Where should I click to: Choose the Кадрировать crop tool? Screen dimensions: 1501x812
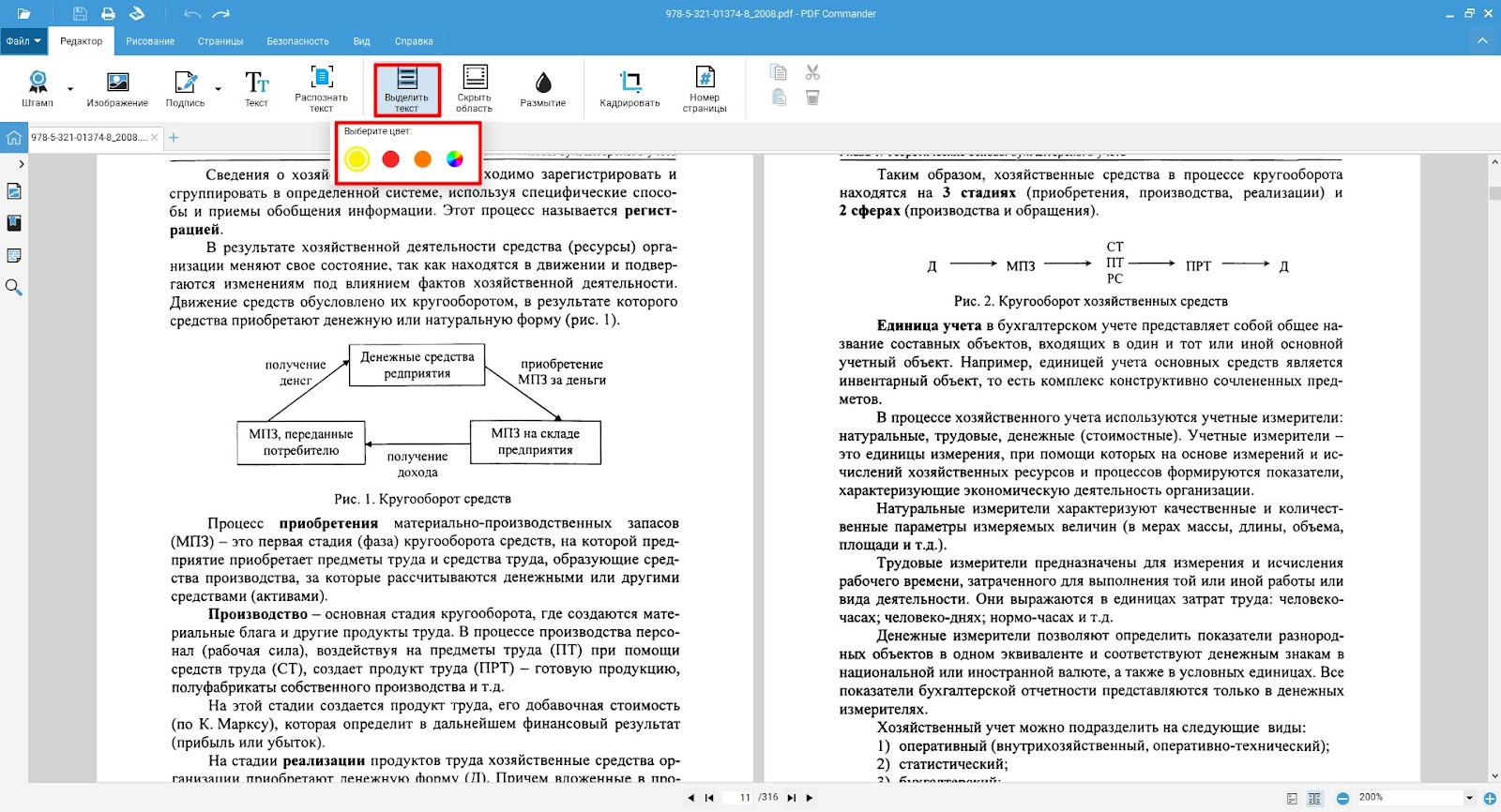click(x=629, y=88)
